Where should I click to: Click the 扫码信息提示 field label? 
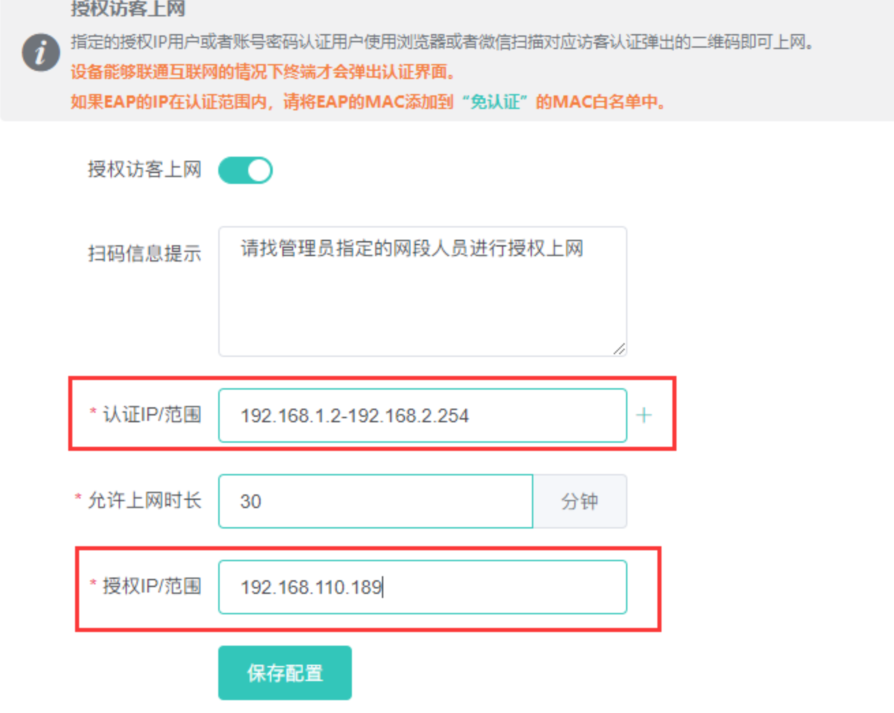(144, 253)
